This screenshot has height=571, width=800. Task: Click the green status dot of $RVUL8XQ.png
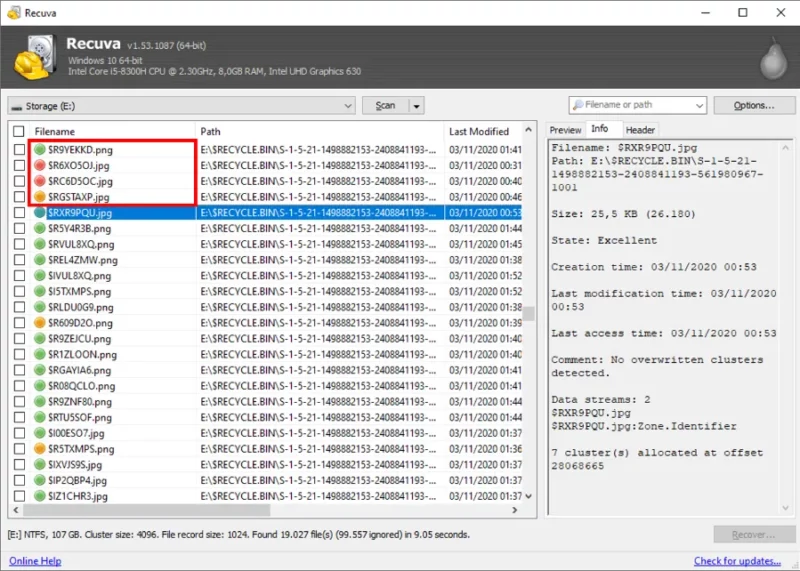click(x=40, y=244)
